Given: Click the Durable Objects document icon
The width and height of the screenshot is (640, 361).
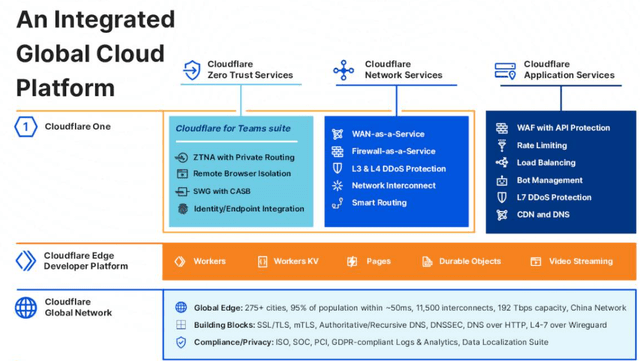Looking at the screenshot, I should coord(427,261).
